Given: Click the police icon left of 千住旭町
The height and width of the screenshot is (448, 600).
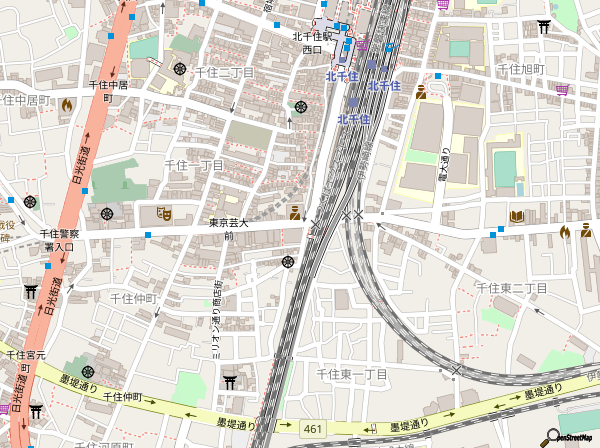Looking at the screenshot, I should 422,92.
